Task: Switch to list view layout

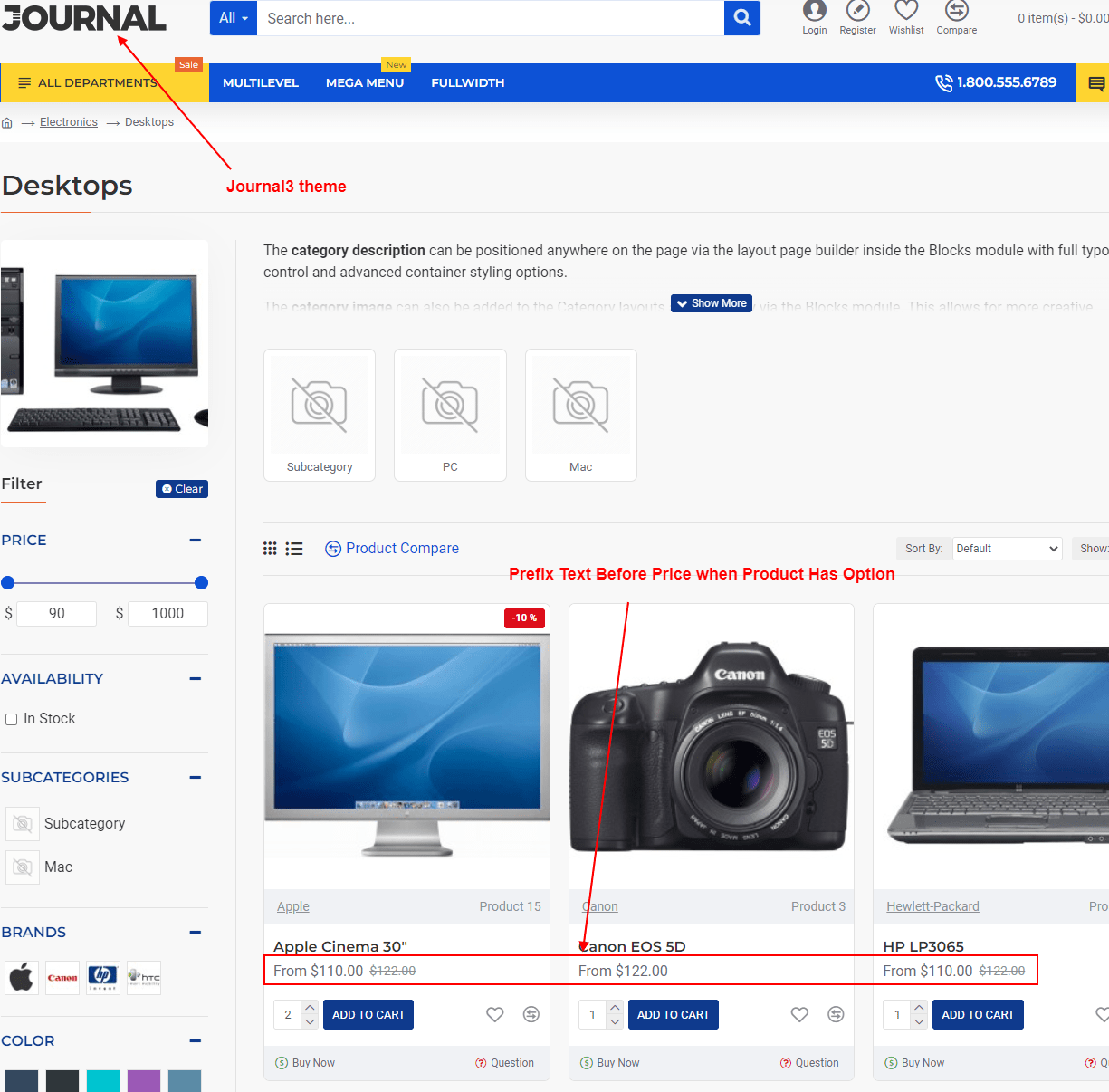Action: tap(294, 549)
